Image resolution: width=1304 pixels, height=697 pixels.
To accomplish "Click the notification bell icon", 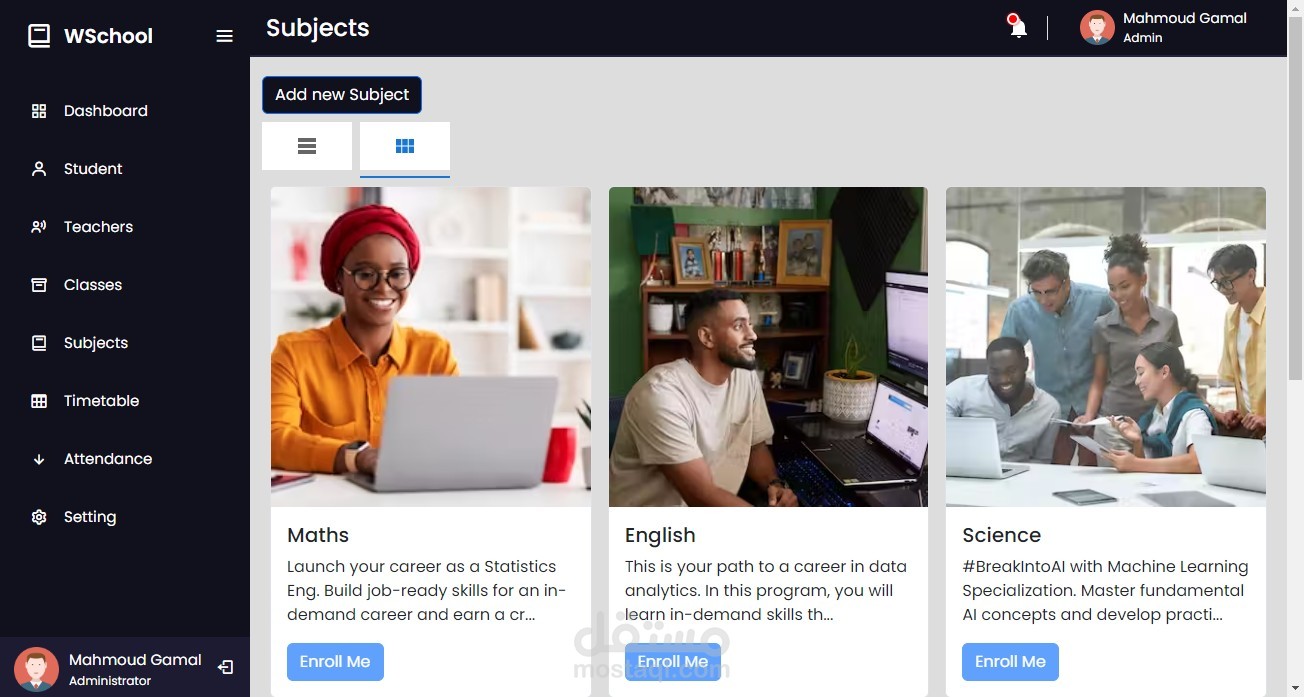I will 1016,27.
